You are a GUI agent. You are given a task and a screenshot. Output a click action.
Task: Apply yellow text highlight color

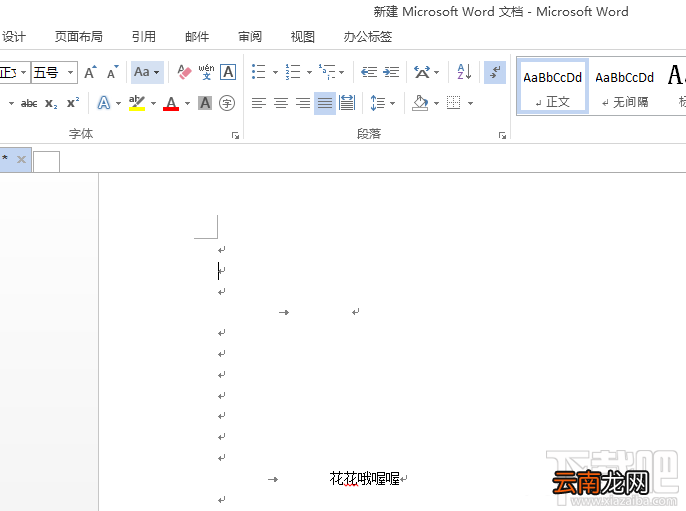[x=137, y=103]
